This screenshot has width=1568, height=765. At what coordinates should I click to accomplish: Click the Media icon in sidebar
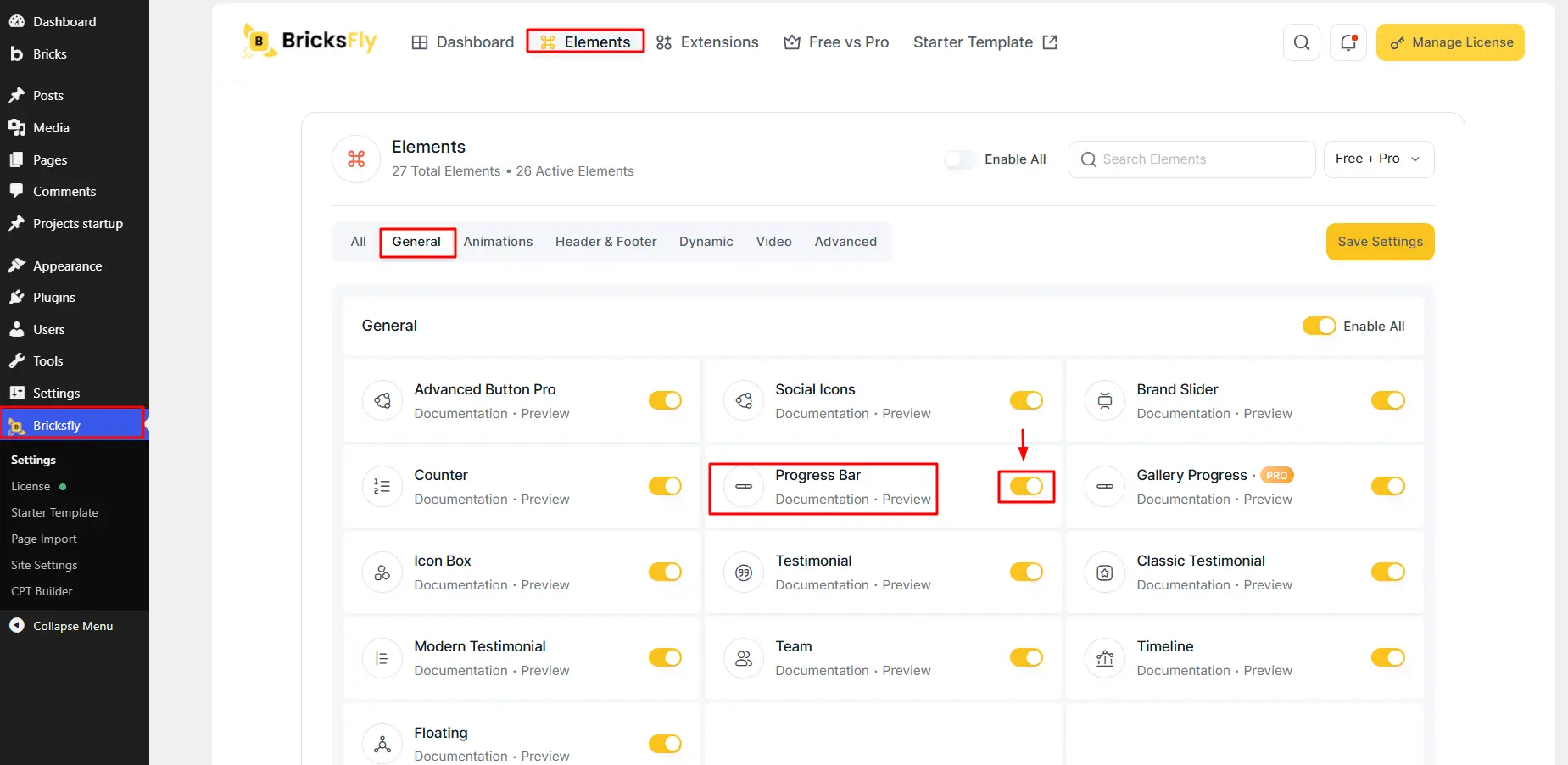coord(17,127)
